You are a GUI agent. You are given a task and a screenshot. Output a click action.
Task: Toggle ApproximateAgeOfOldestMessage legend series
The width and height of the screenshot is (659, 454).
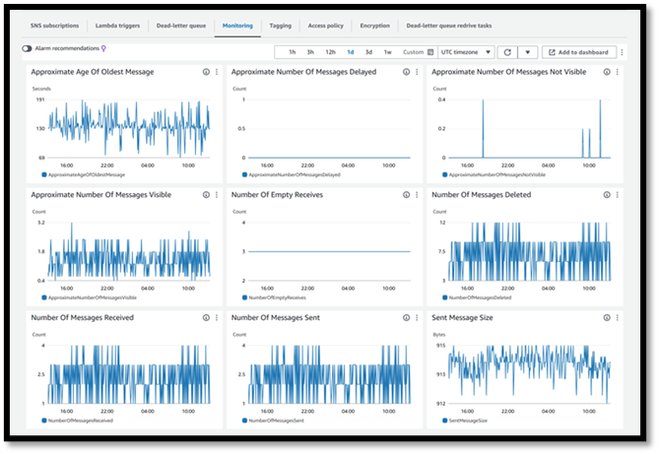[x=83, y=174]
